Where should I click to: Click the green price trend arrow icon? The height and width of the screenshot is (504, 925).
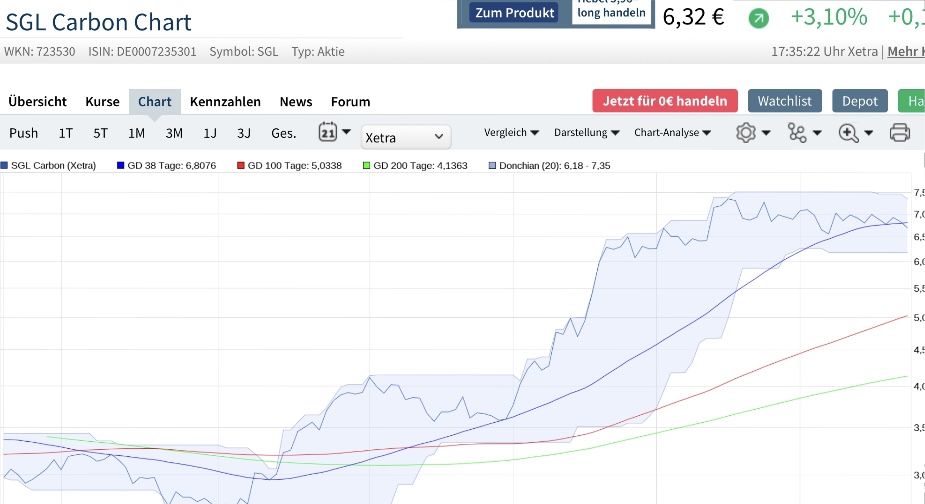759,18
